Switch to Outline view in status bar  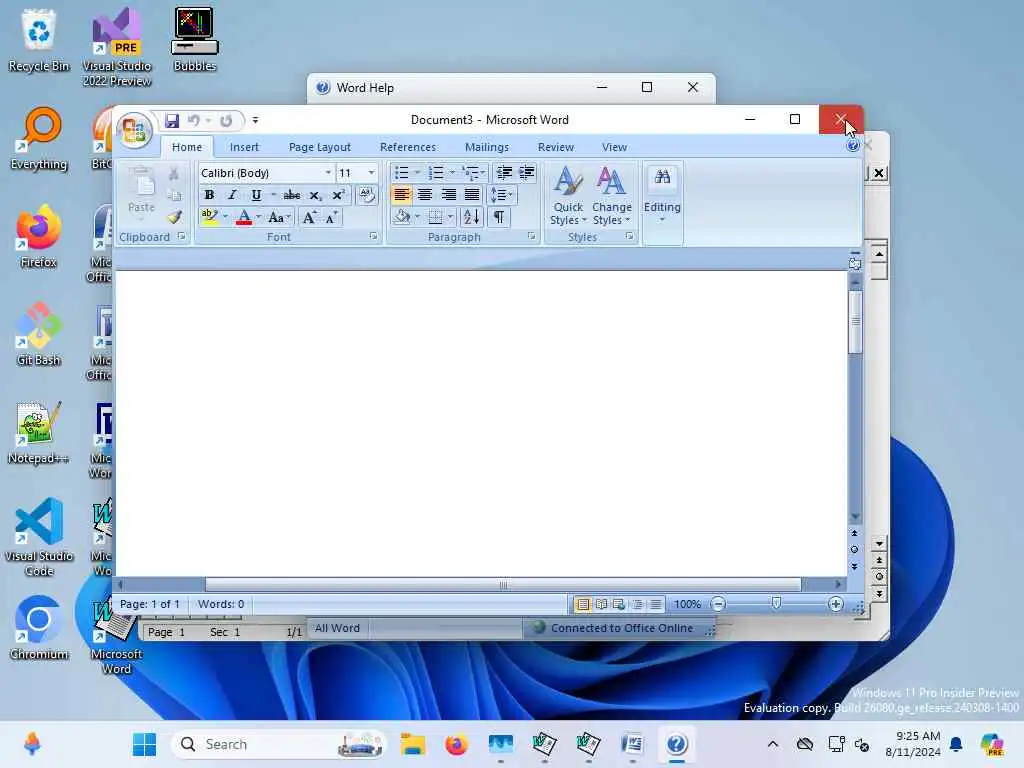coord(637,604)
